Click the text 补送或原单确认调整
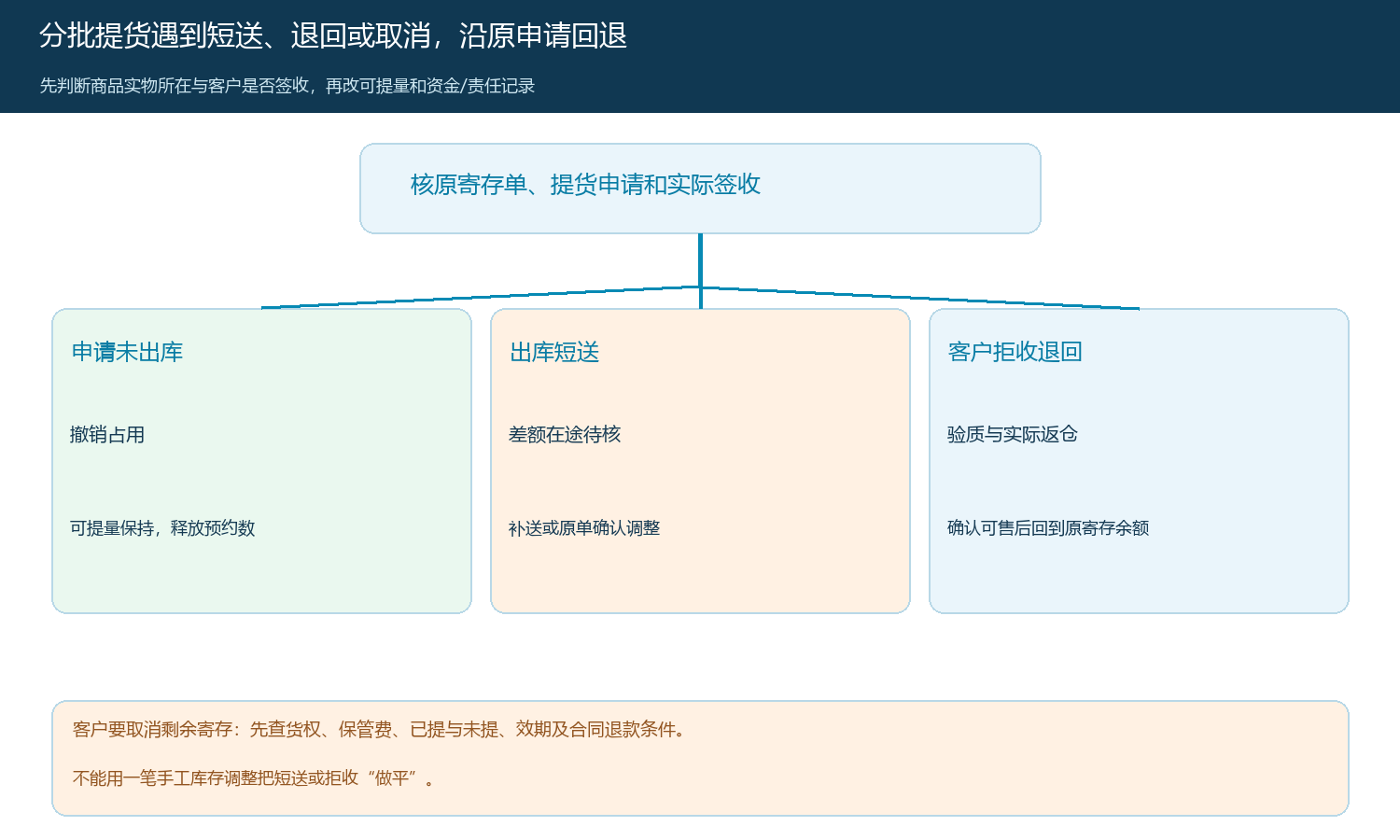This screenshot has height=840, width=1400. point(584,528)
